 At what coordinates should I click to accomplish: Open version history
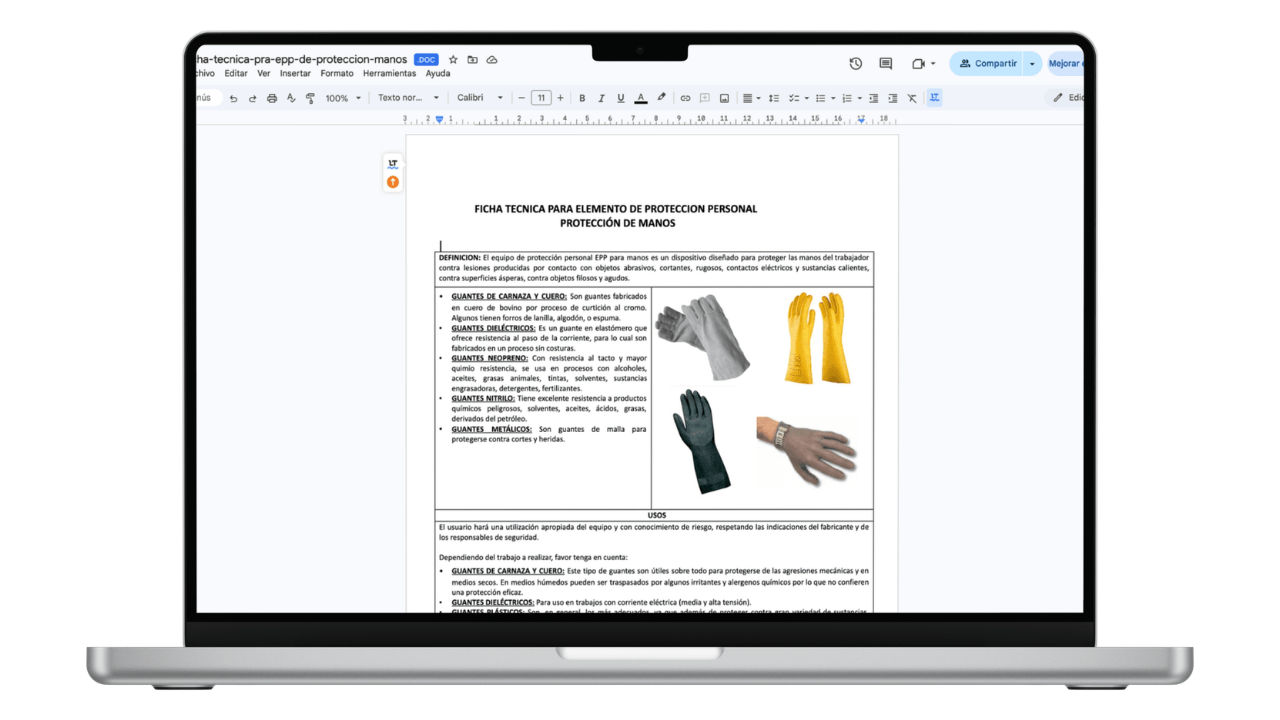855,63
